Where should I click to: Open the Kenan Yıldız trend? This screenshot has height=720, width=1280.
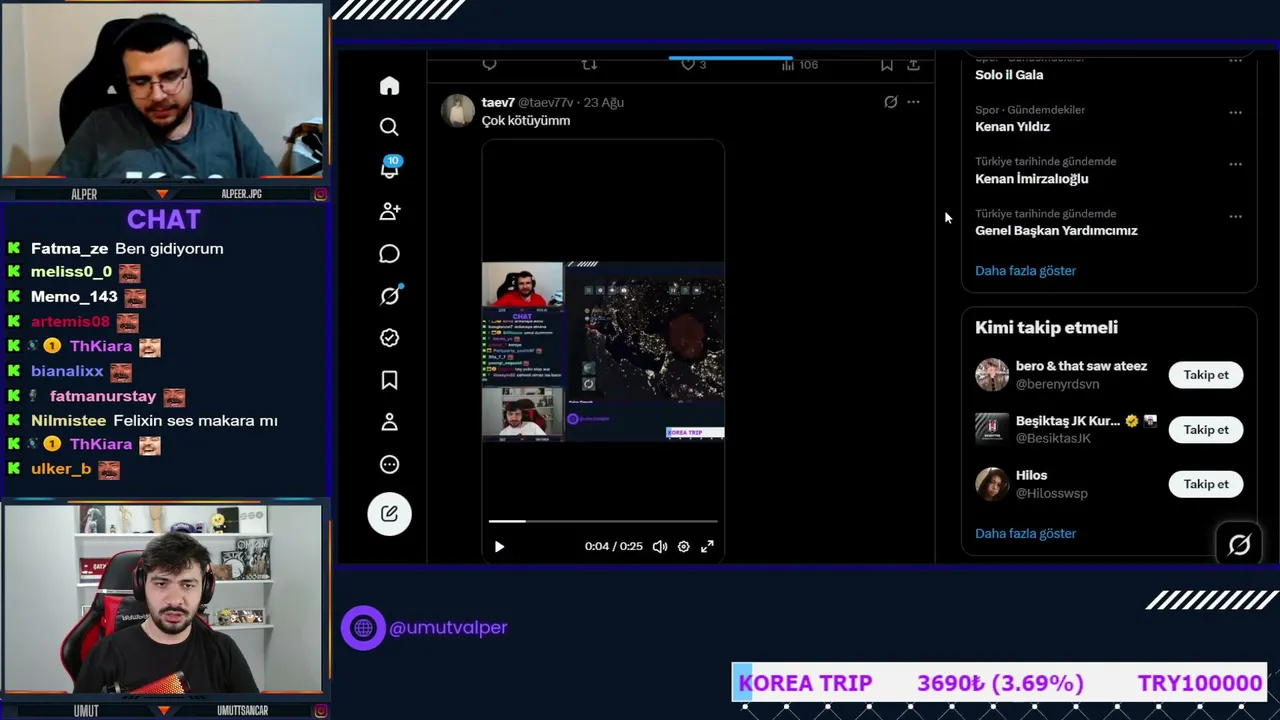tap(1012, 127)
